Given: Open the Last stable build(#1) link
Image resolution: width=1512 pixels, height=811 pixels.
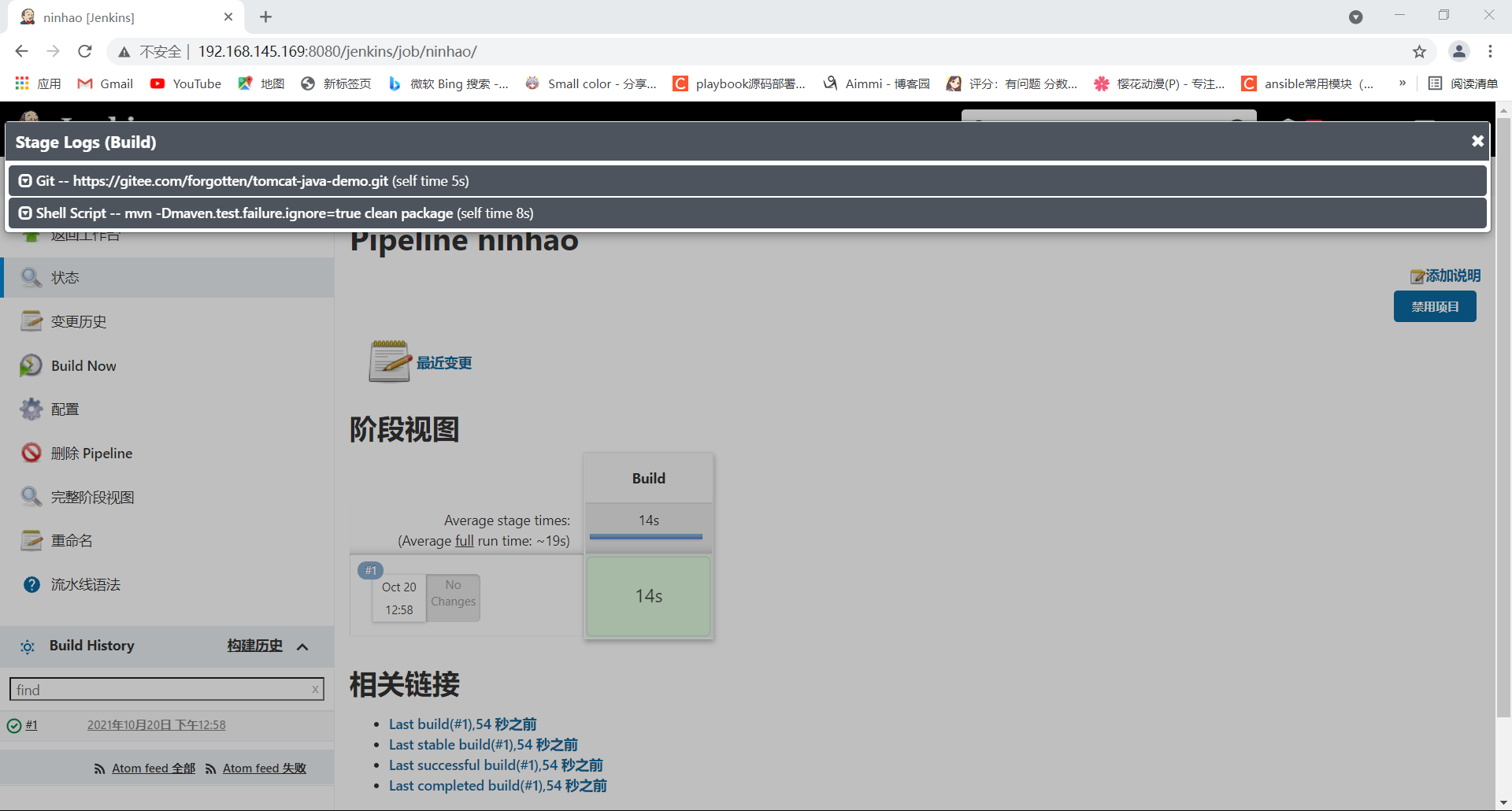Looking at the screenshot, I should pyautogui.click(x=484, y=744).
